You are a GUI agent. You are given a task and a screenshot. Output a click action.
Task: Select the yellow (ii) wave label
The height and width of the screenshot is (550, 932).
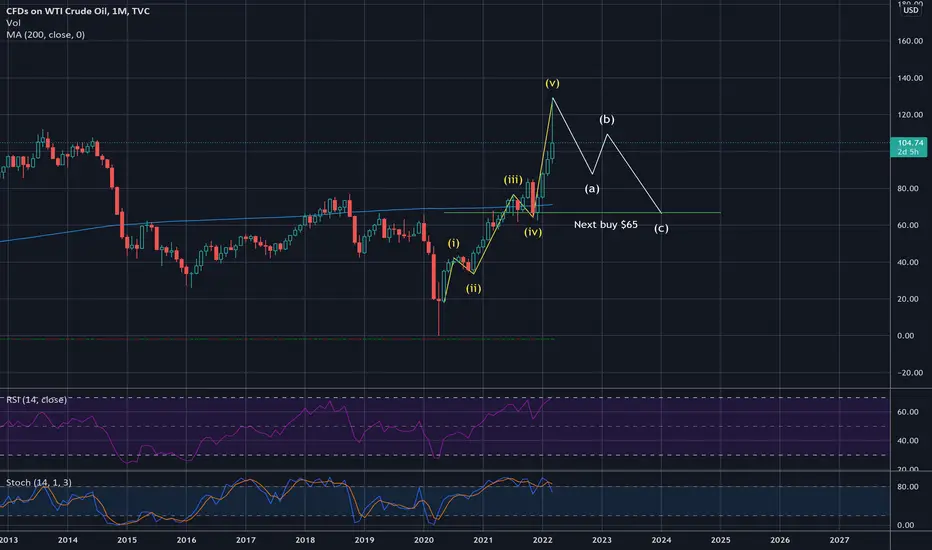coord(473,288)
